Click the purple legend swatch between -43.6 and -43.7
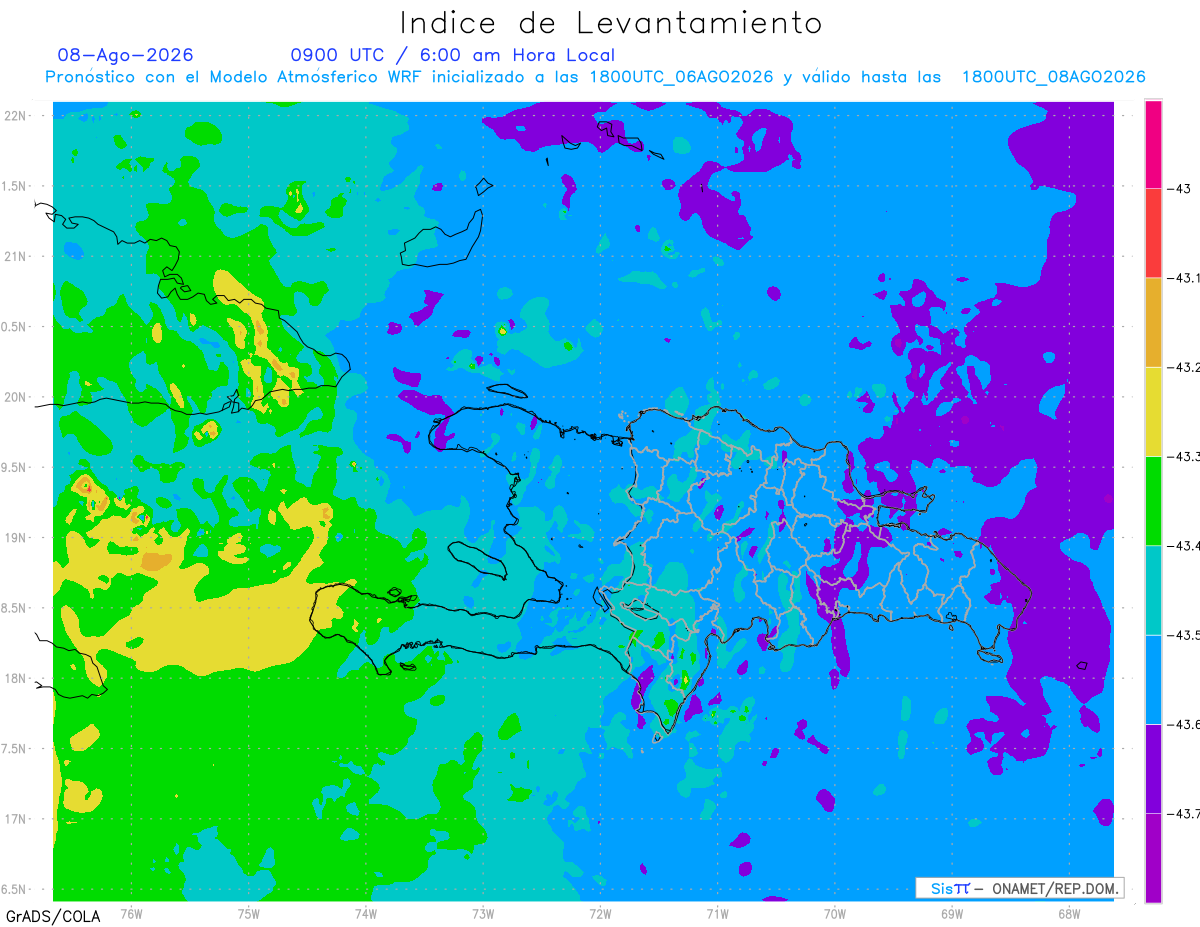1200x927 pixels. pyautogui.click(x=1153, y=768)
